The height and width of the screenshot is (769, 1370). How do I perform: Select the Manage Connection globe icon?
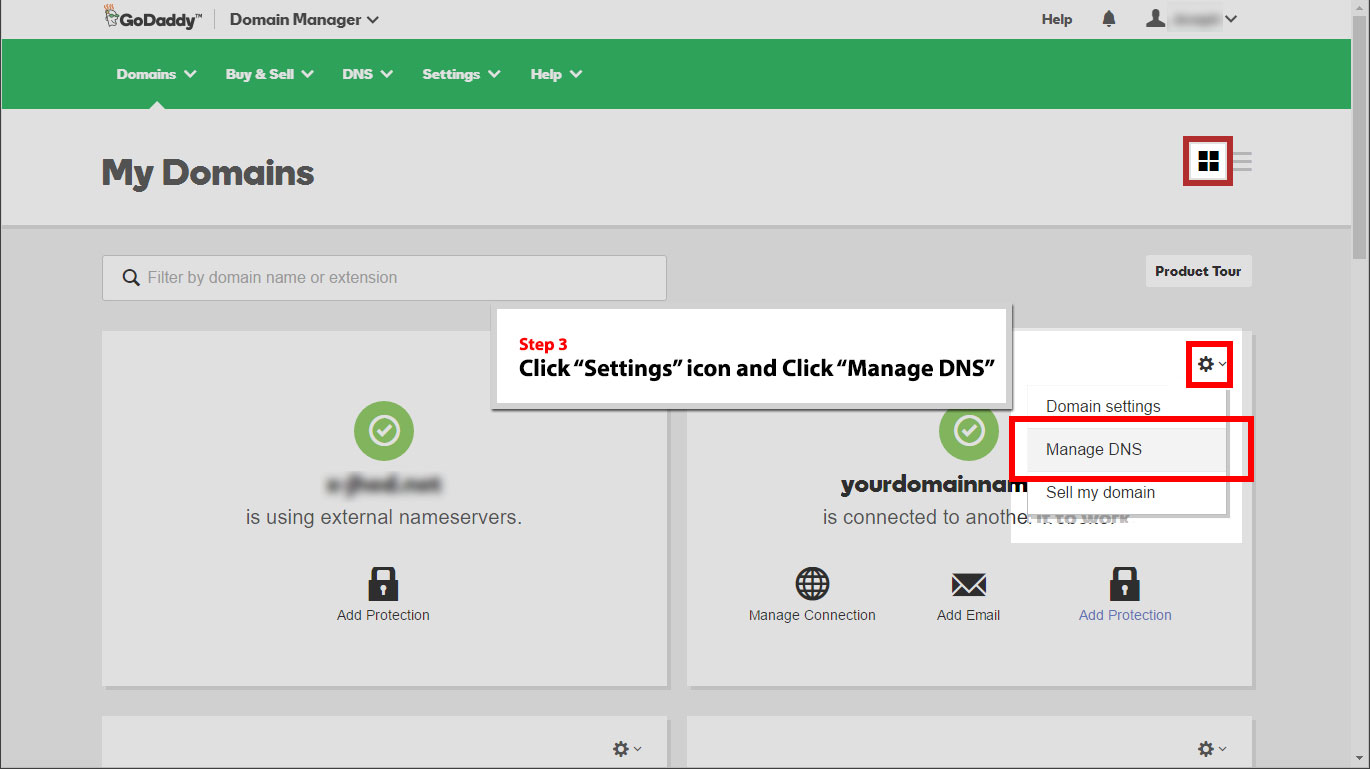coord(812,584)
